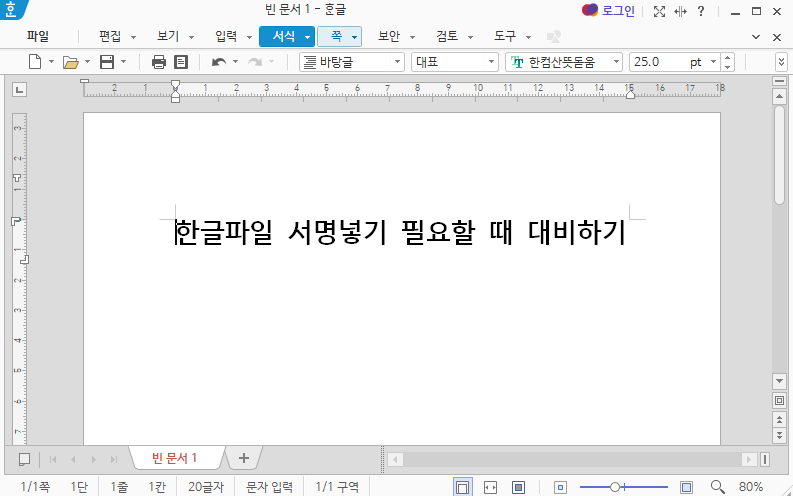Expand the 편집 menu arrow

point(134,37)
